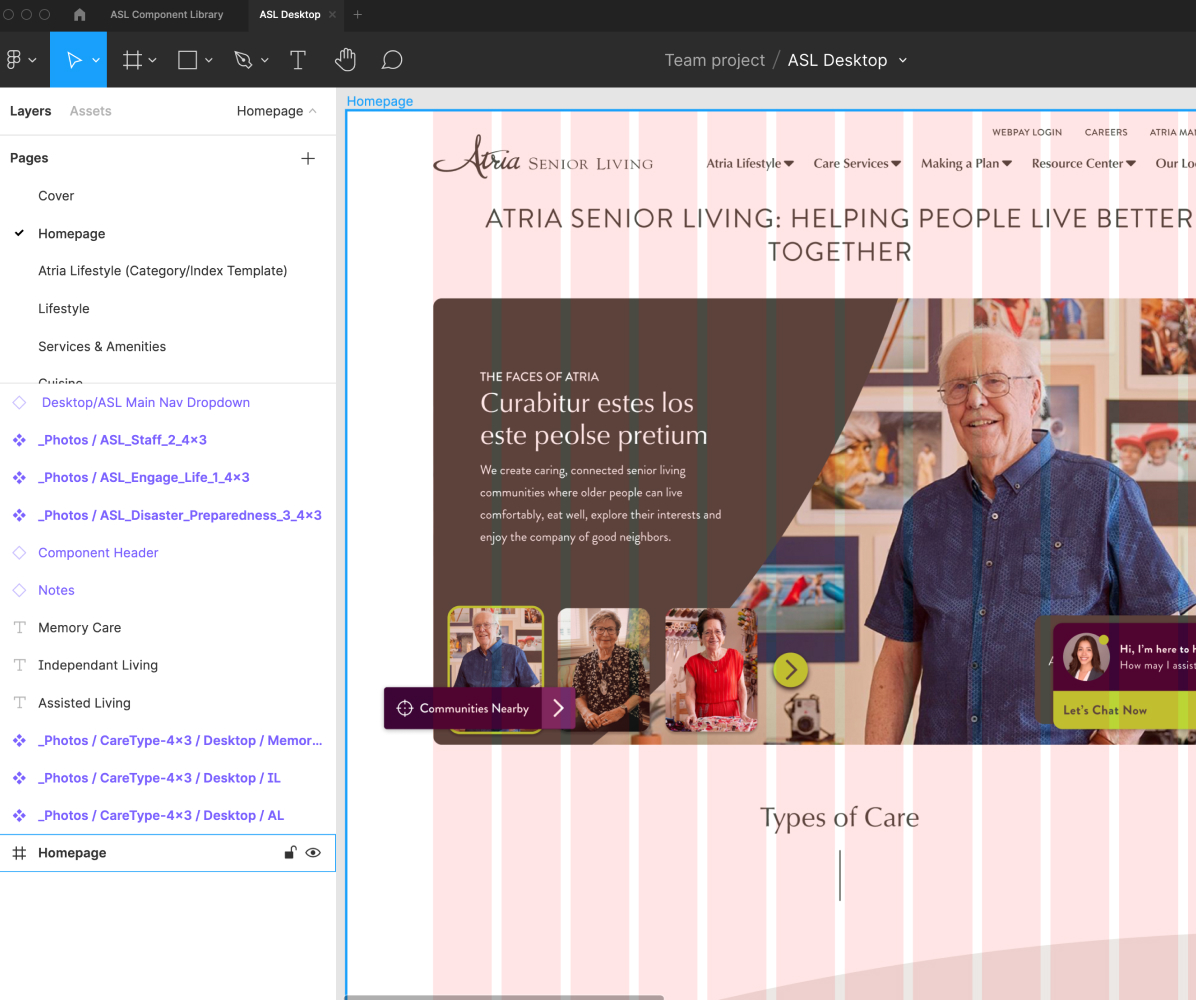
Task: Select the Move tool
Action: tap(74, 59)
